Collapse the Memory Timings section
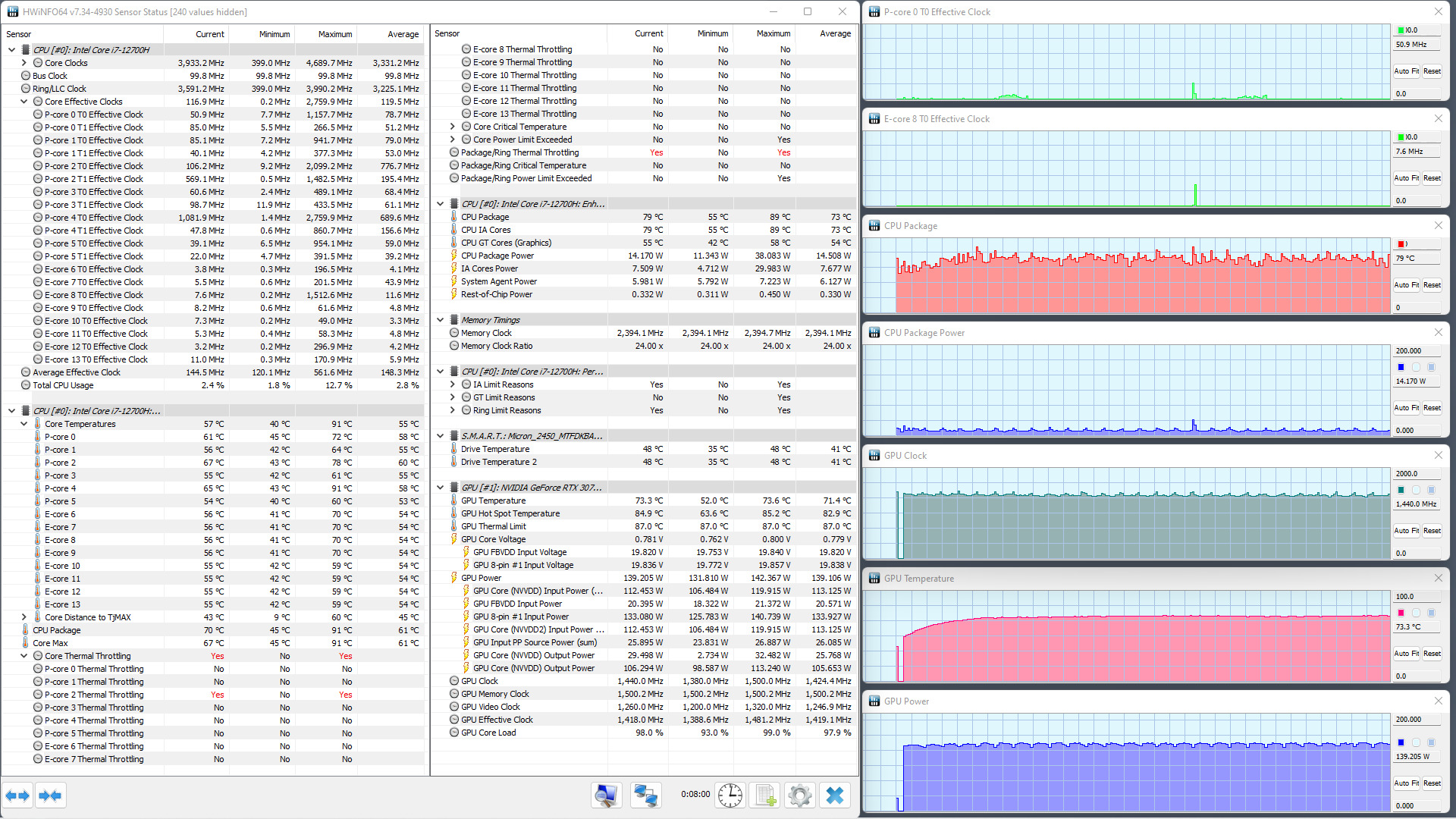 440,320
